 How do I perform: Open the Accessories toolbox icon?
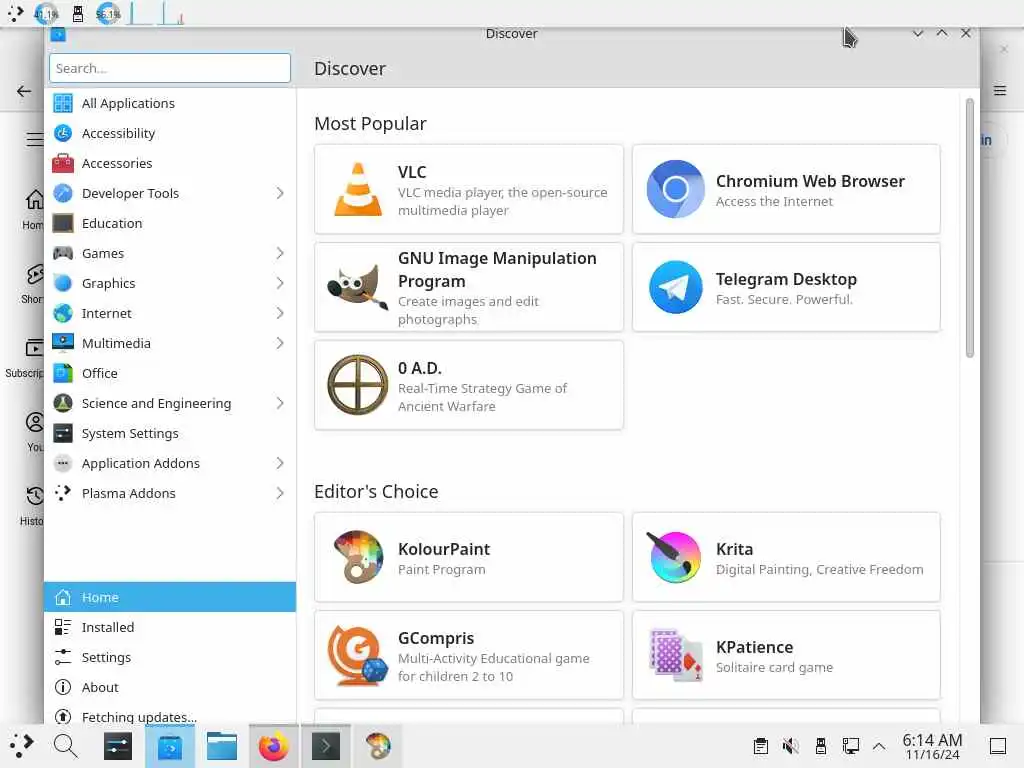[63, 163]
